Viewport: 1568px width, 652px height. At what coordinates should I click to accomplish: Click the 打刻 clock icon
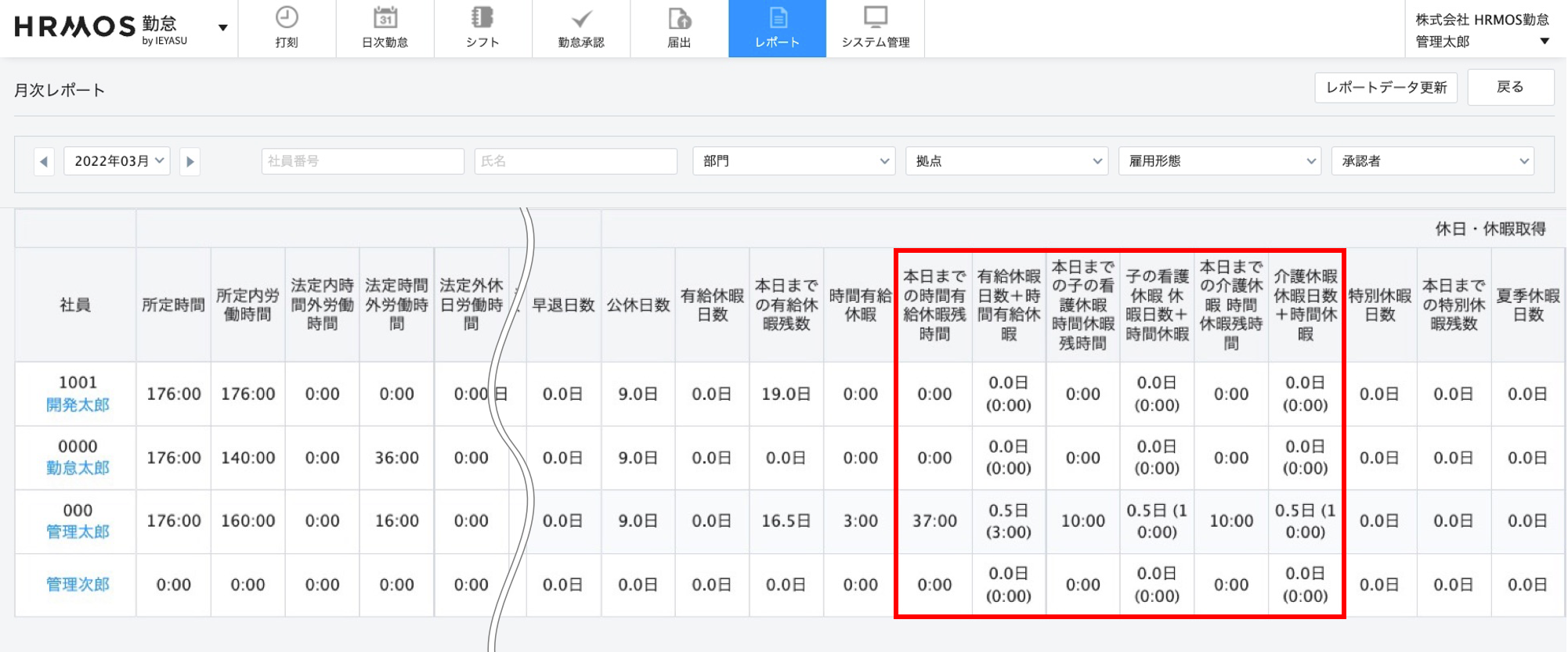(x=287, y=18)
